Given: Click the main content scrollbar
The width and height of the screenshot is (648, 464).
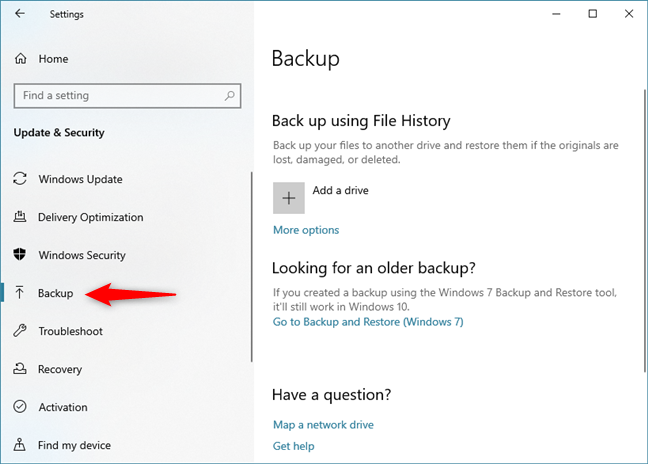Looking at the screenshot, I should pos(645,231).
